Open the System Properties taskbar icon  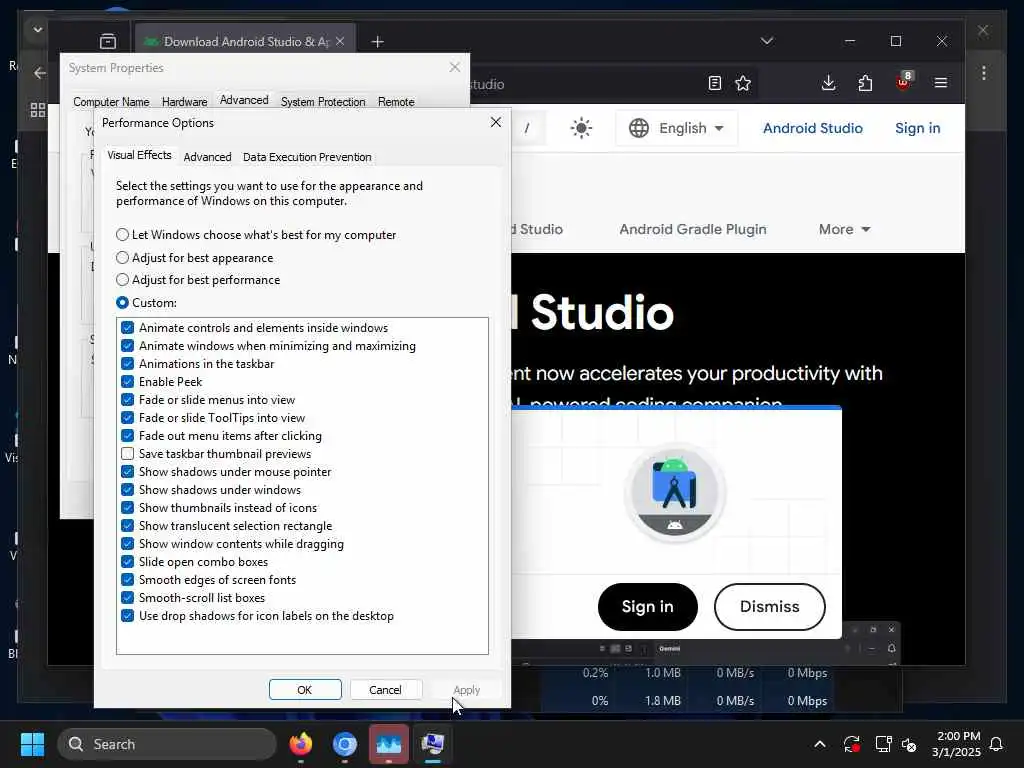(x=432, y=744)
